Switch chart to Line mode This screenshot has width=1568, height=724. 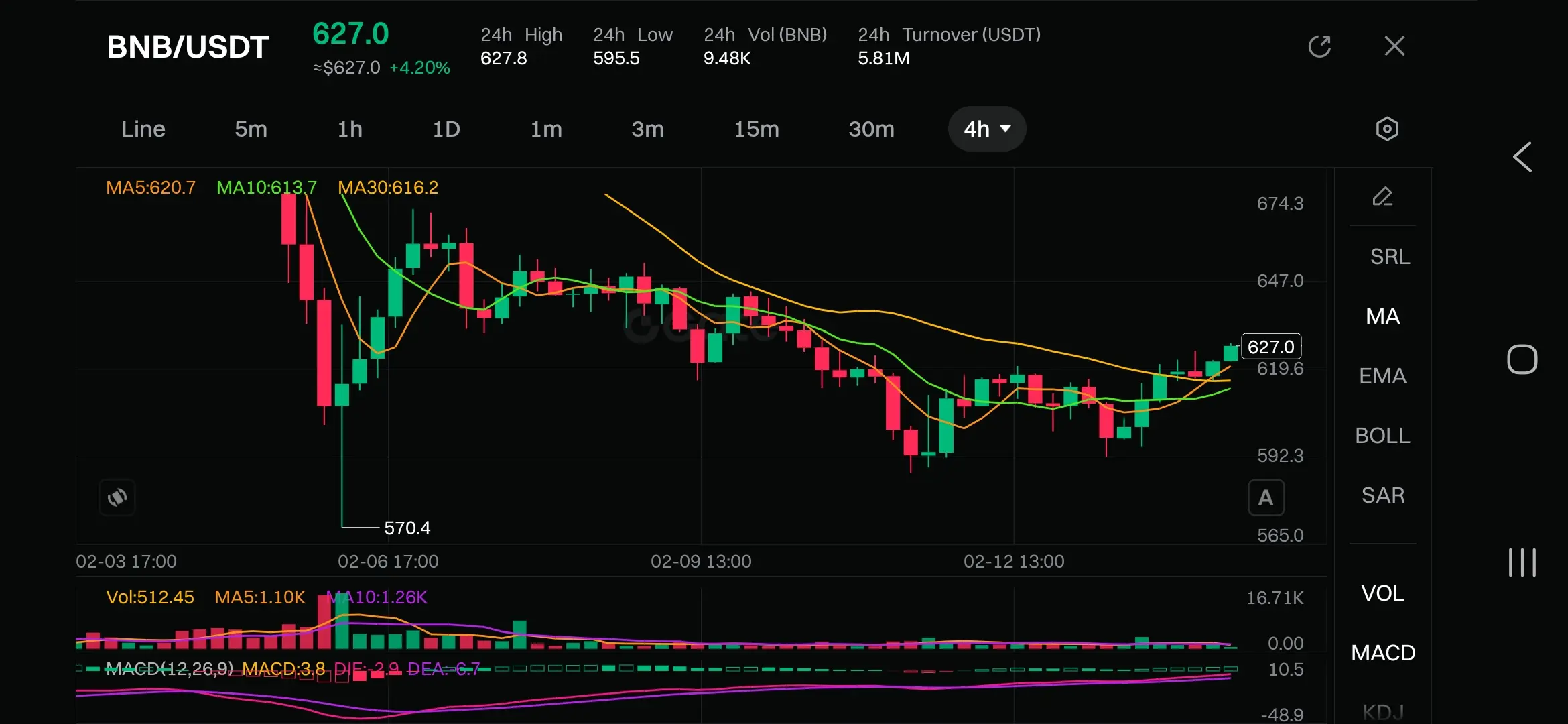pyautogui.click(x=143, y=129)
